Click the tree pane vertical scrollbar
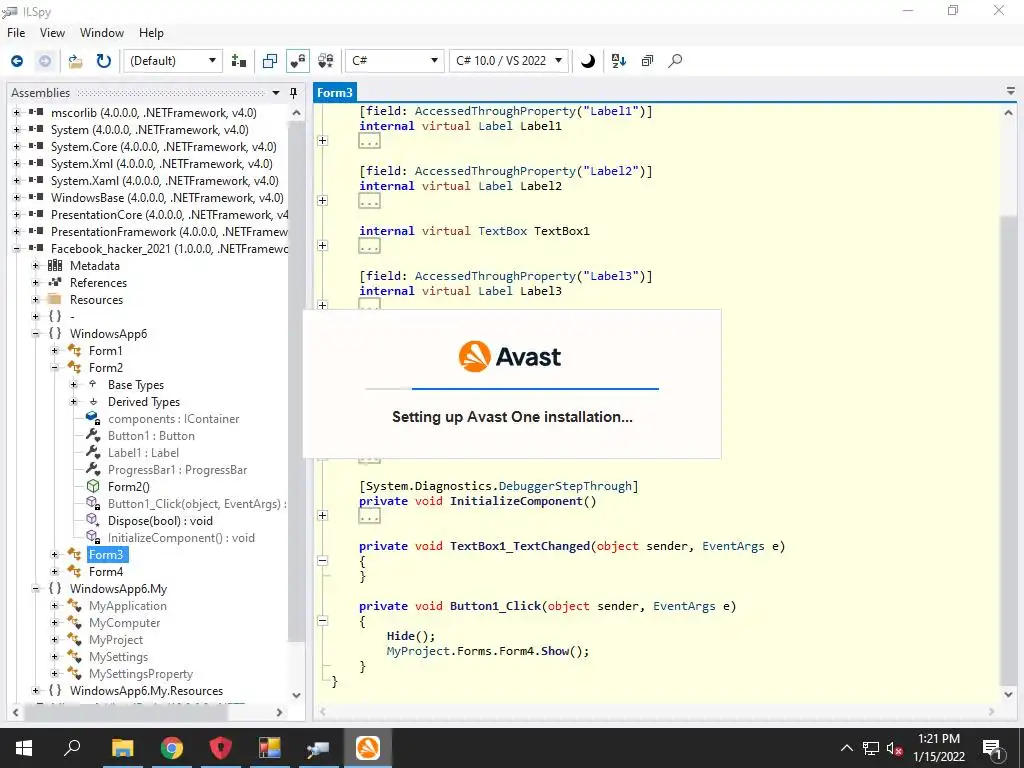 pyautogui.click(x=296, y=379)
